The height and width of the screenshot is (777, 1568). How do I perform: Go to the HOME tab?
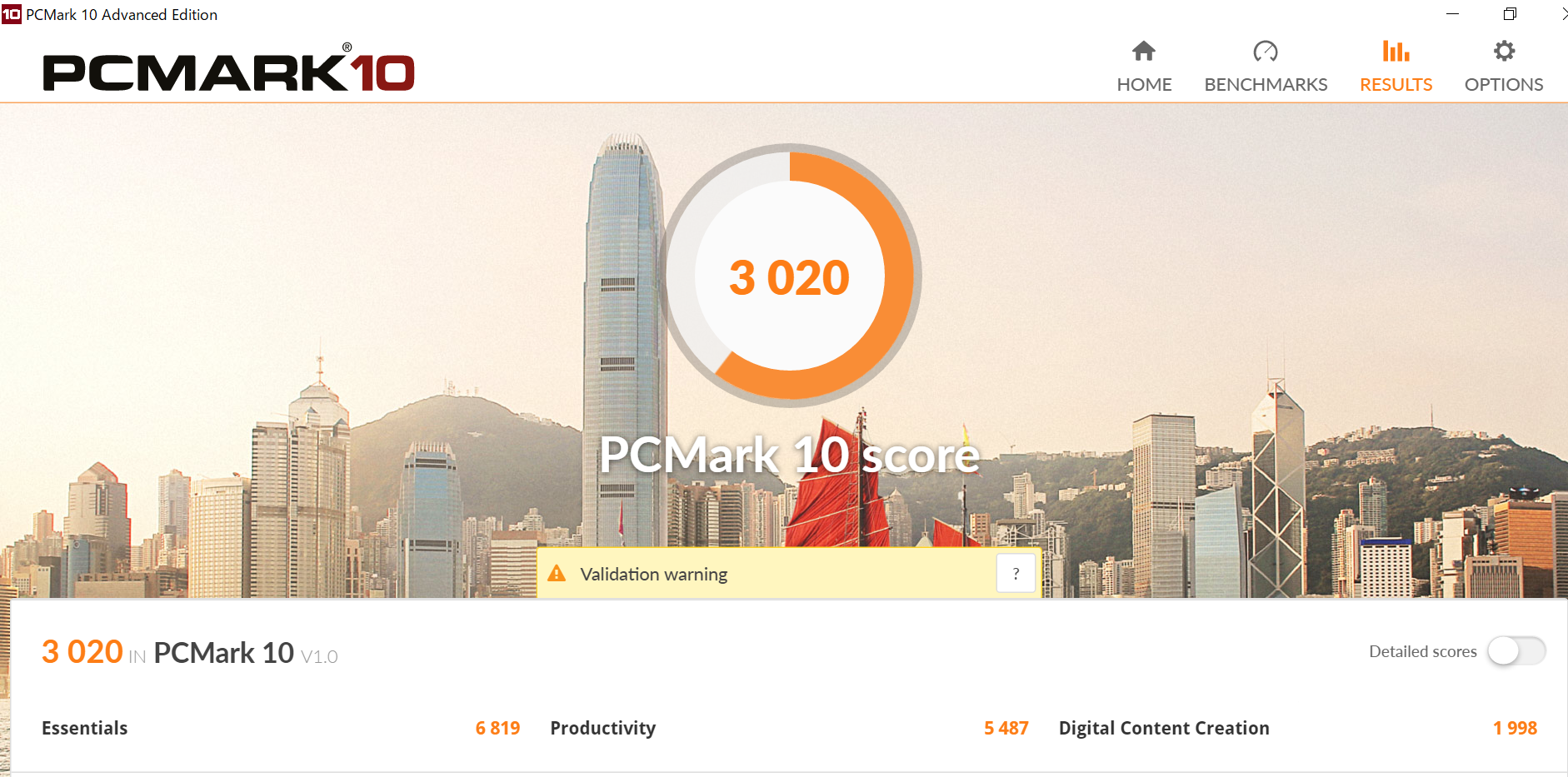tap(1144, 84)
